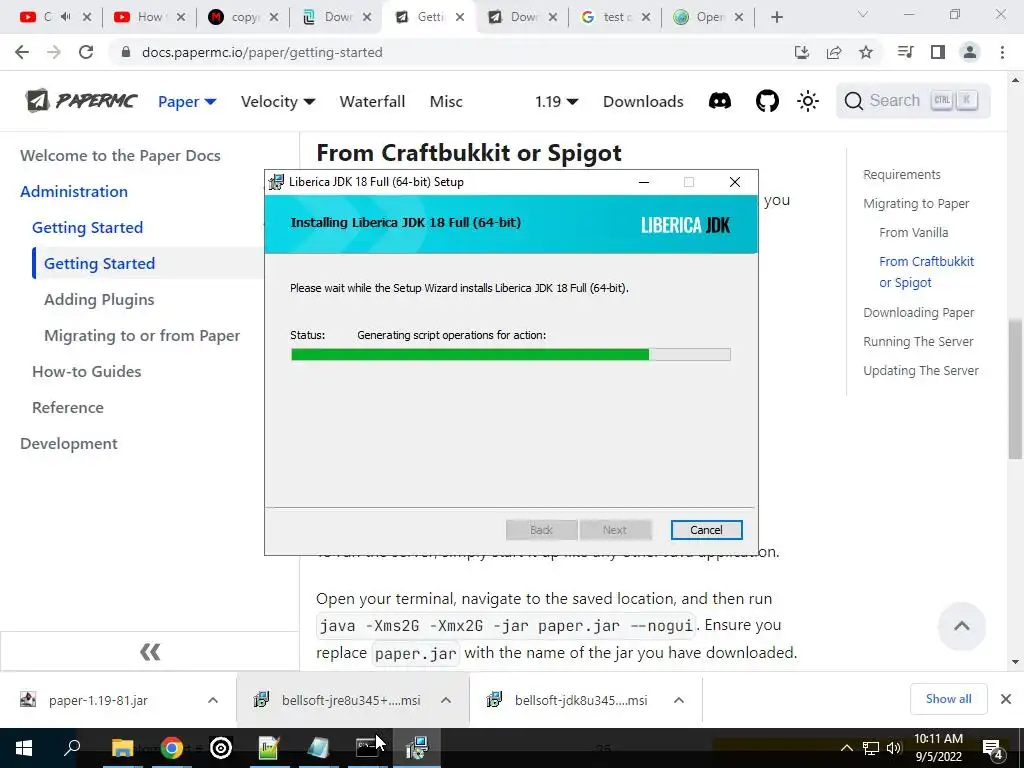Open the GitHub icon link
1024x768 pixels.
(x=767, y=101)
